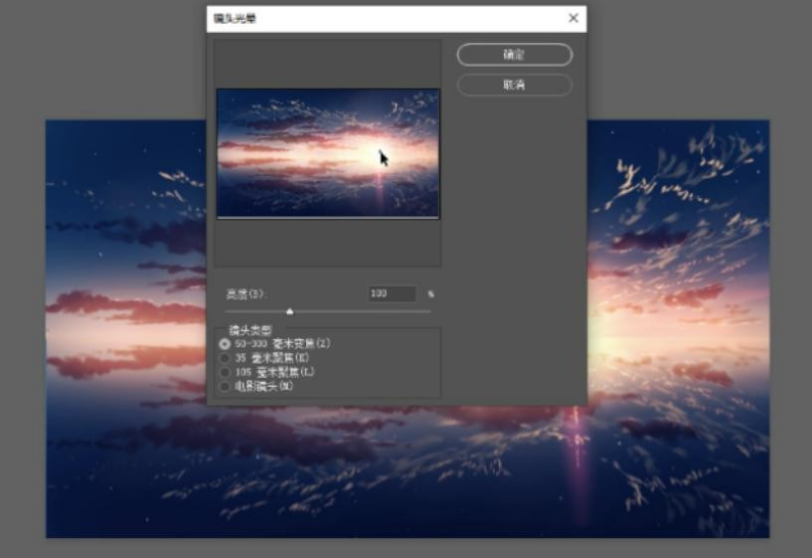Image resolution: width=812 pixels, height=558 pixels.
Task: Close the 镜头光晕 dialog
Action: (x=573, y=18)
